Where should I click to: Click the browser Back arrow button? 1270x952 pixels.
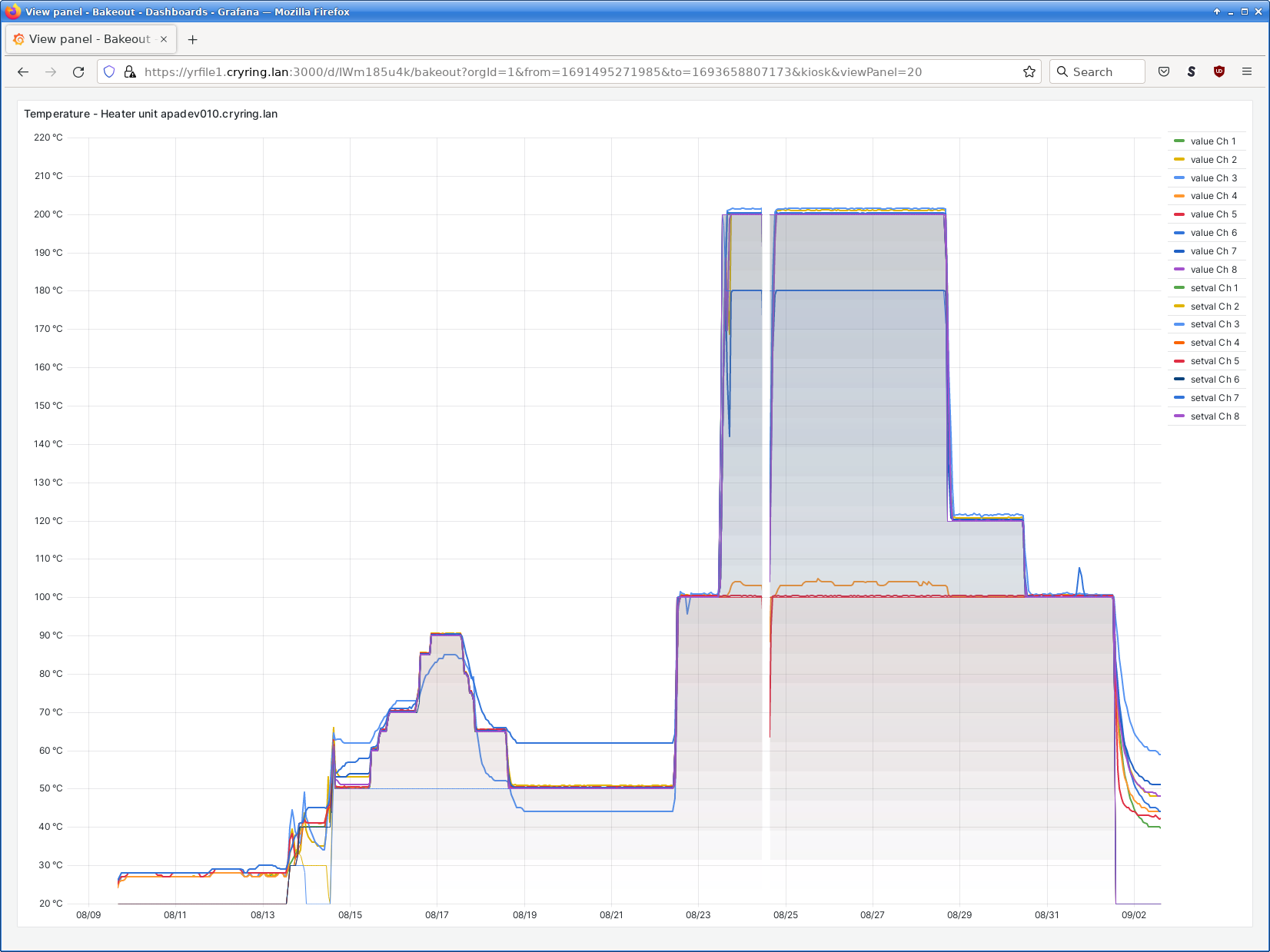[23, 71]
